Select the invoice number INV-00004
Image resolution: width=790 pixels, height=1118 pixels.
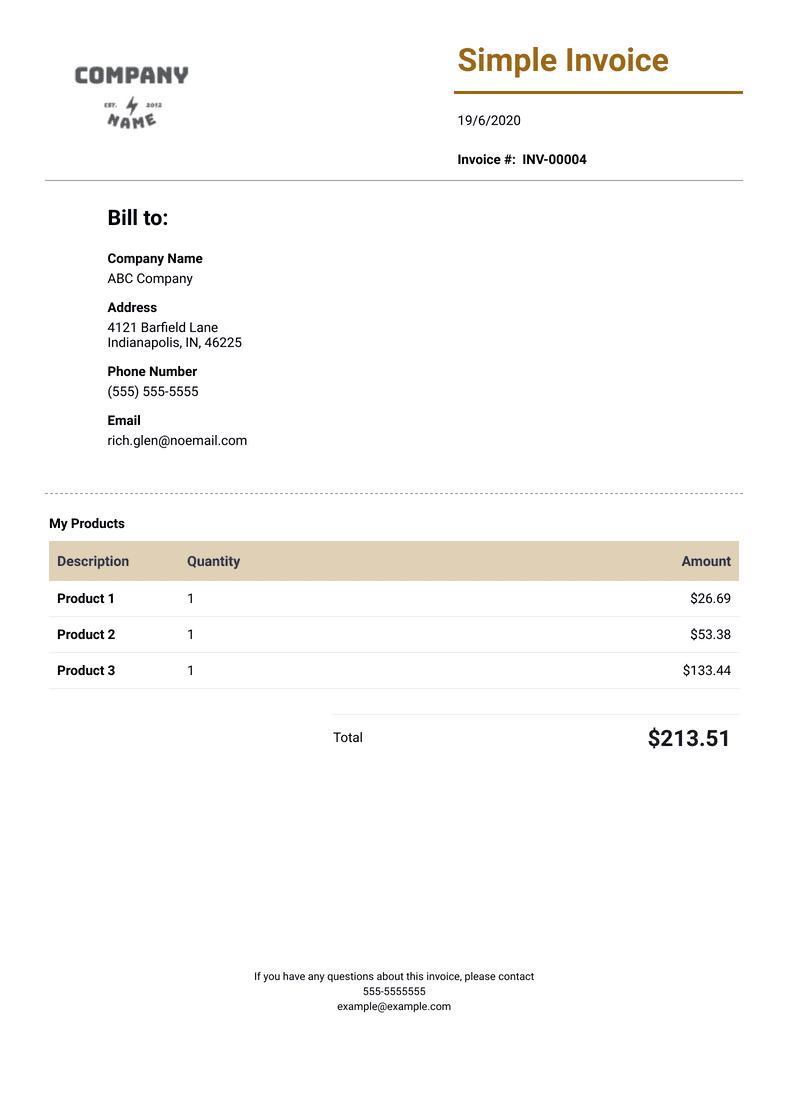click(554, 160)
